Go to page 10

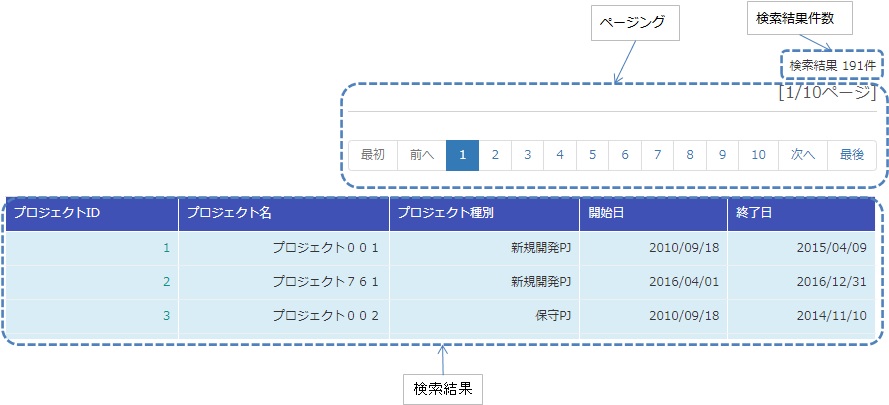click(759, 155)
